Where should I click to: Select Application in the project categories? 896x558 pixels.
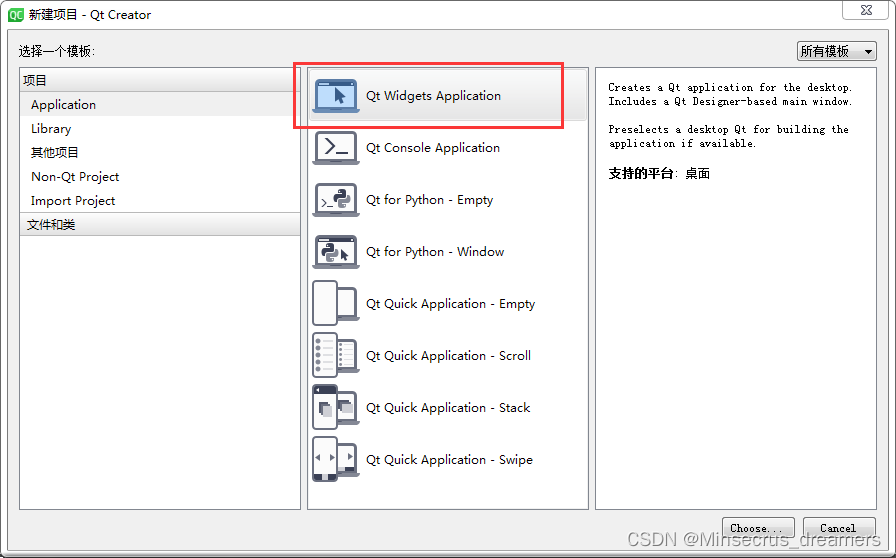coord(159,105)
